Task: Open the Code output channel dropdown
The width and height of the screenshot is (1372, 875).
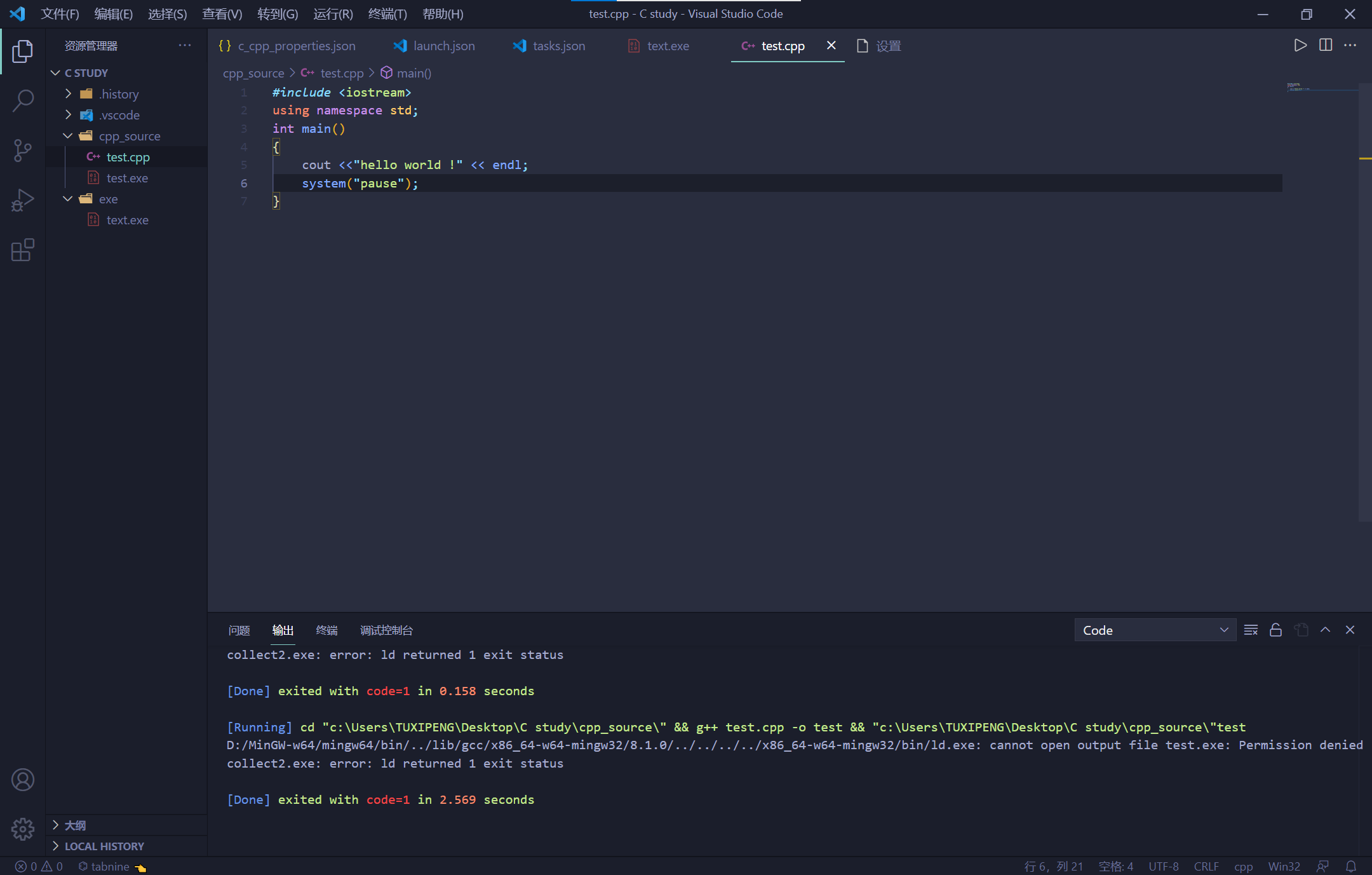Action: pos(1154,630)
